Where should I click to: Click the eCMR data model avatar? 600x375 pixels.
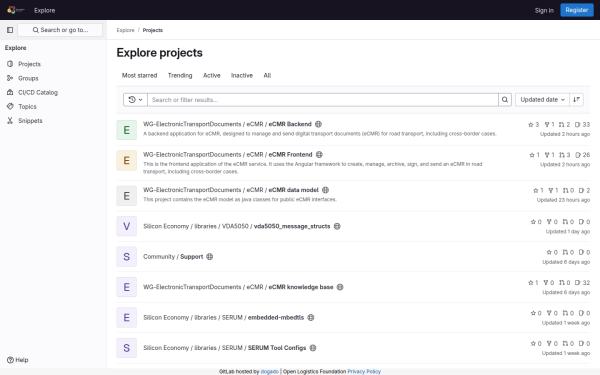point(127,196)
